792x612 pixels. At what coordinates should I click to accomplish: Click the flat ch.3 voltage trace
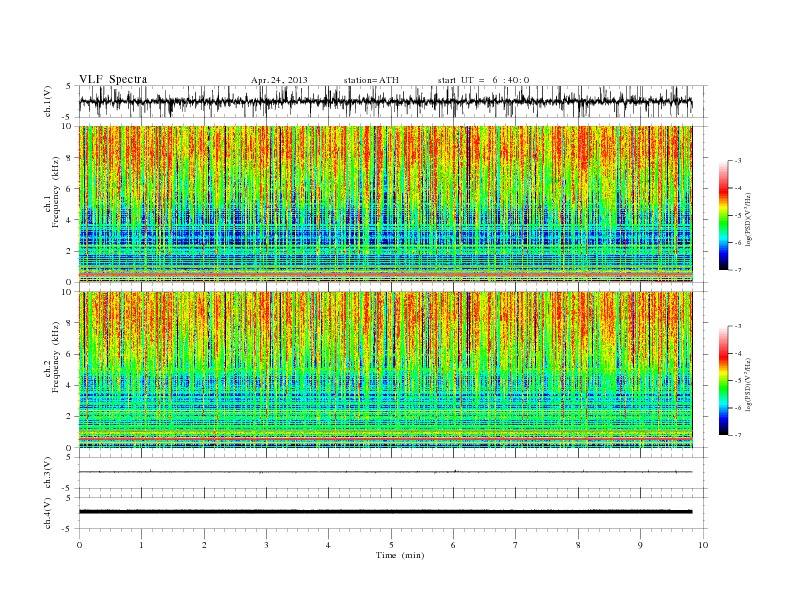click(x=385, y=472)
